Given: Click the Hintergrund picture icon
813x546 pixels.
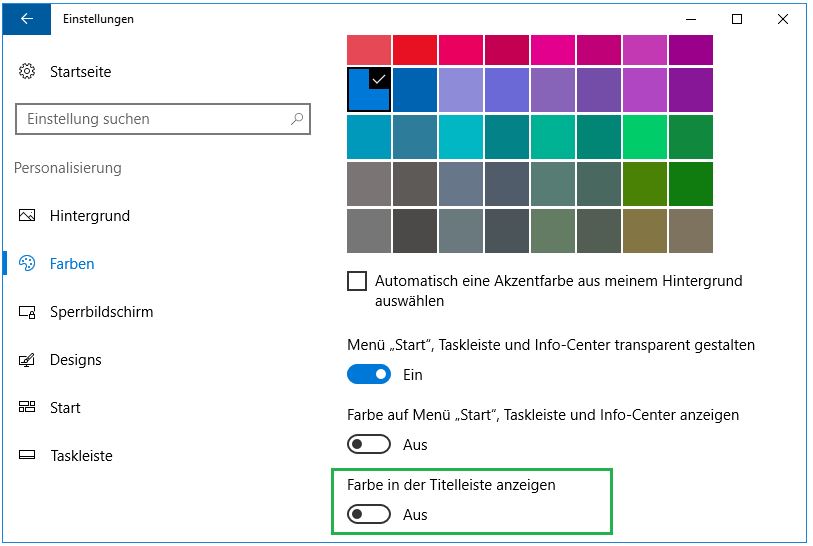Looking at the screenshot, I should [28, 216].
